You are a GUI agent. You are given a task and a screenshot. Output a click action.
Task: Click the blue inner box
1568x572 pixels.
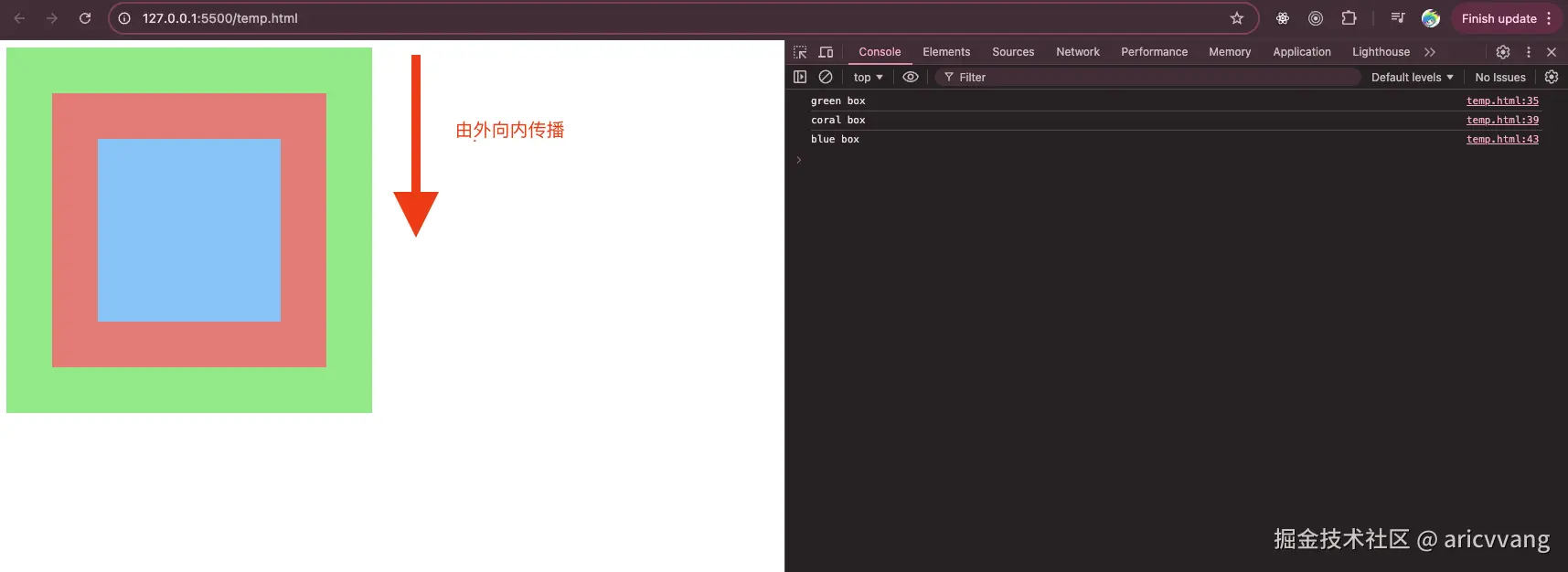[189, 230]
